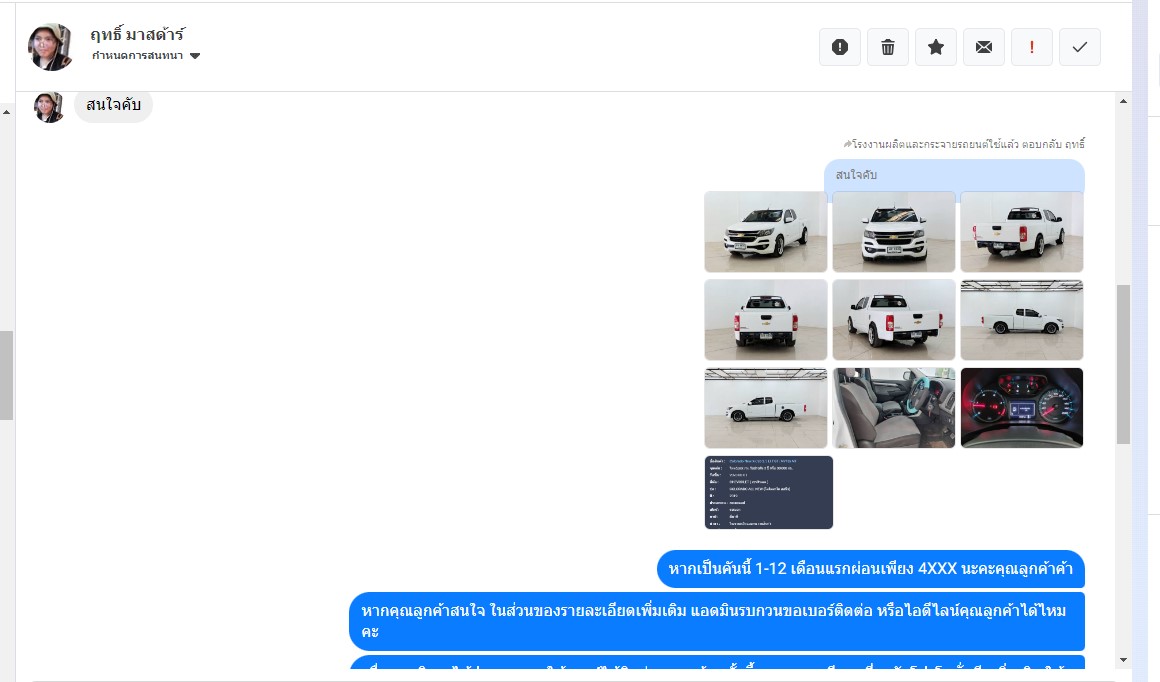Image resolution: width=1160 pixels, height=682 pixels.
Task: Mark conversation unread with envelope icon
Action: click(984, 47)
